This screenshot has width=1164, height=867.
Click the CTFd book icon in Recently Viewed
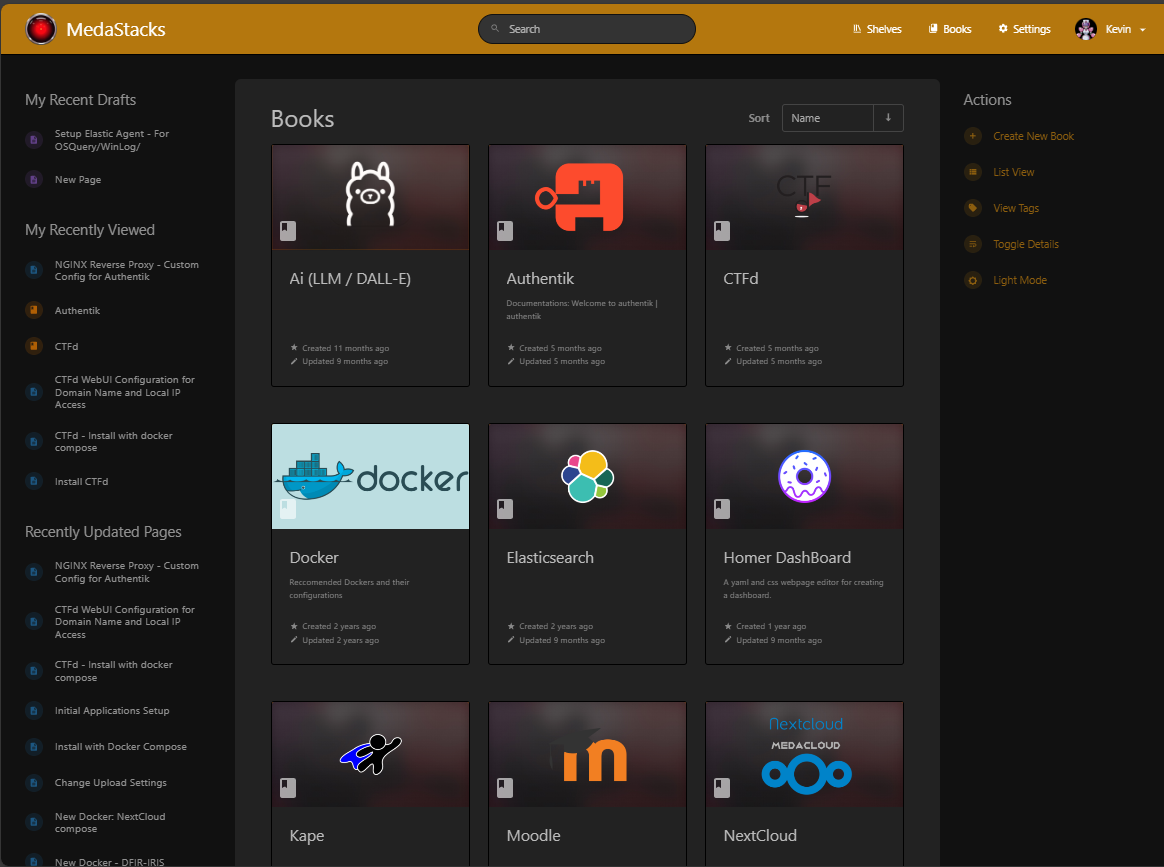(x=34, y=347)
